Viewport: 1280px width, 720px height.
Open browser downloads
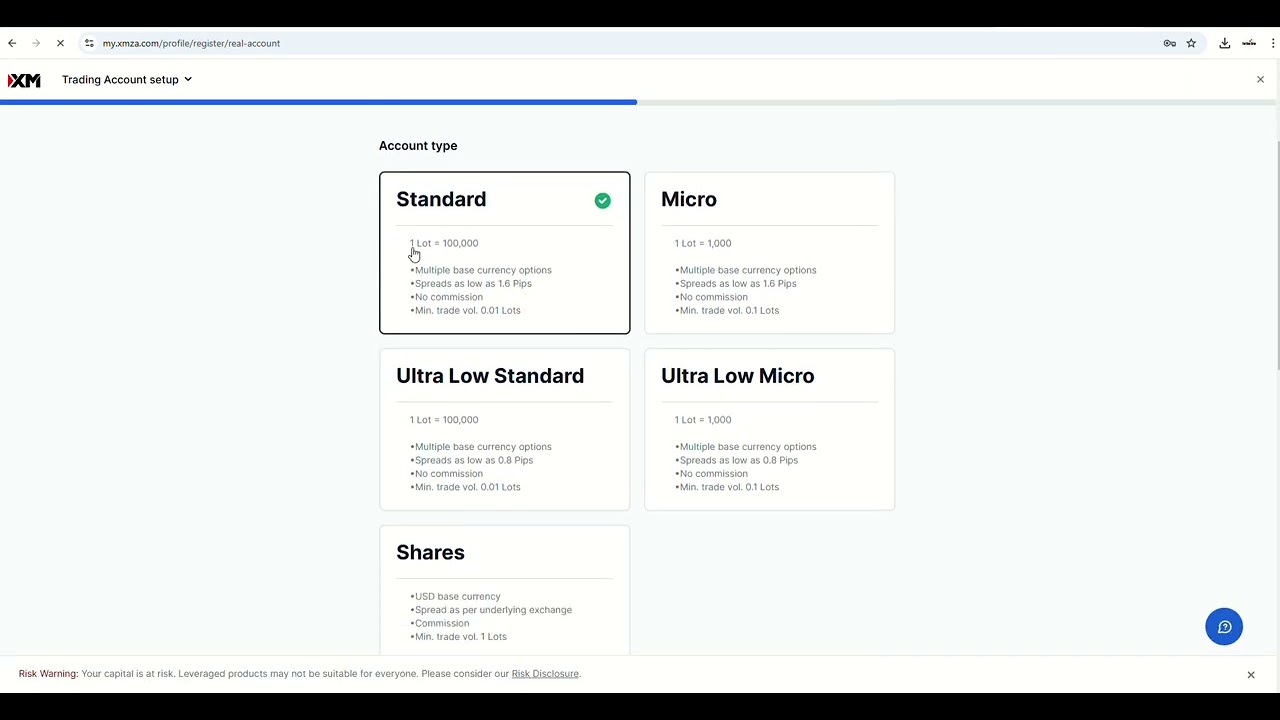[x=1224, y=43]
